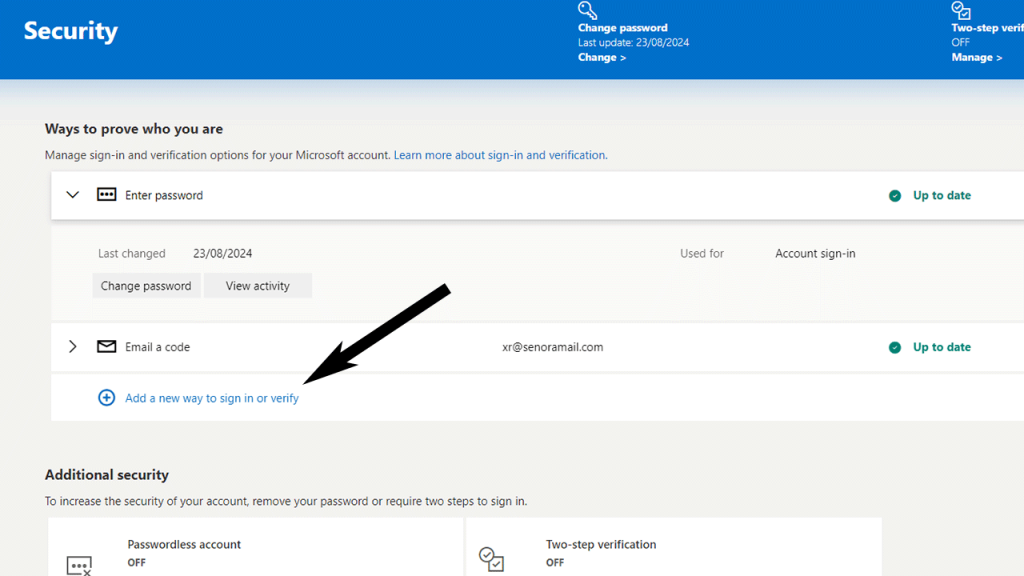Click the Security page heading

pyautogui.click(x=71, y=31)
